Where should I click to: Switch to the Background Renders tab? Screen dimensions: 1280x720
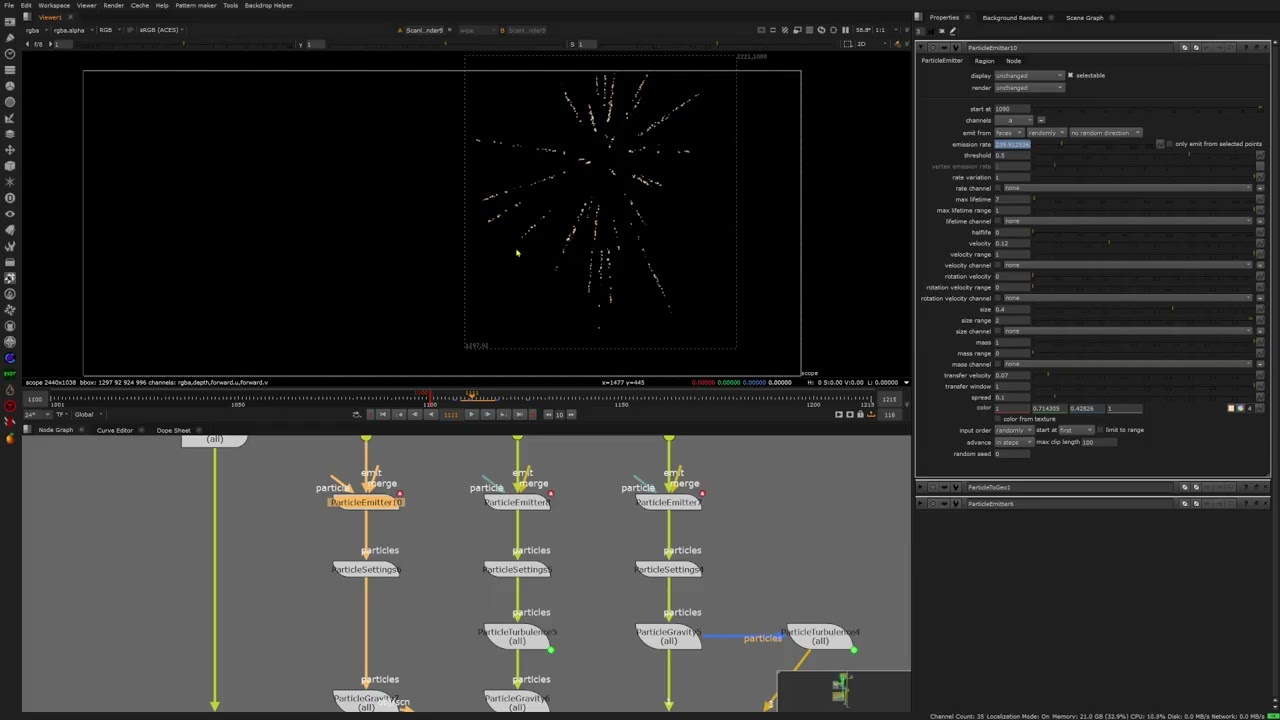click(x=1012, y=17)
